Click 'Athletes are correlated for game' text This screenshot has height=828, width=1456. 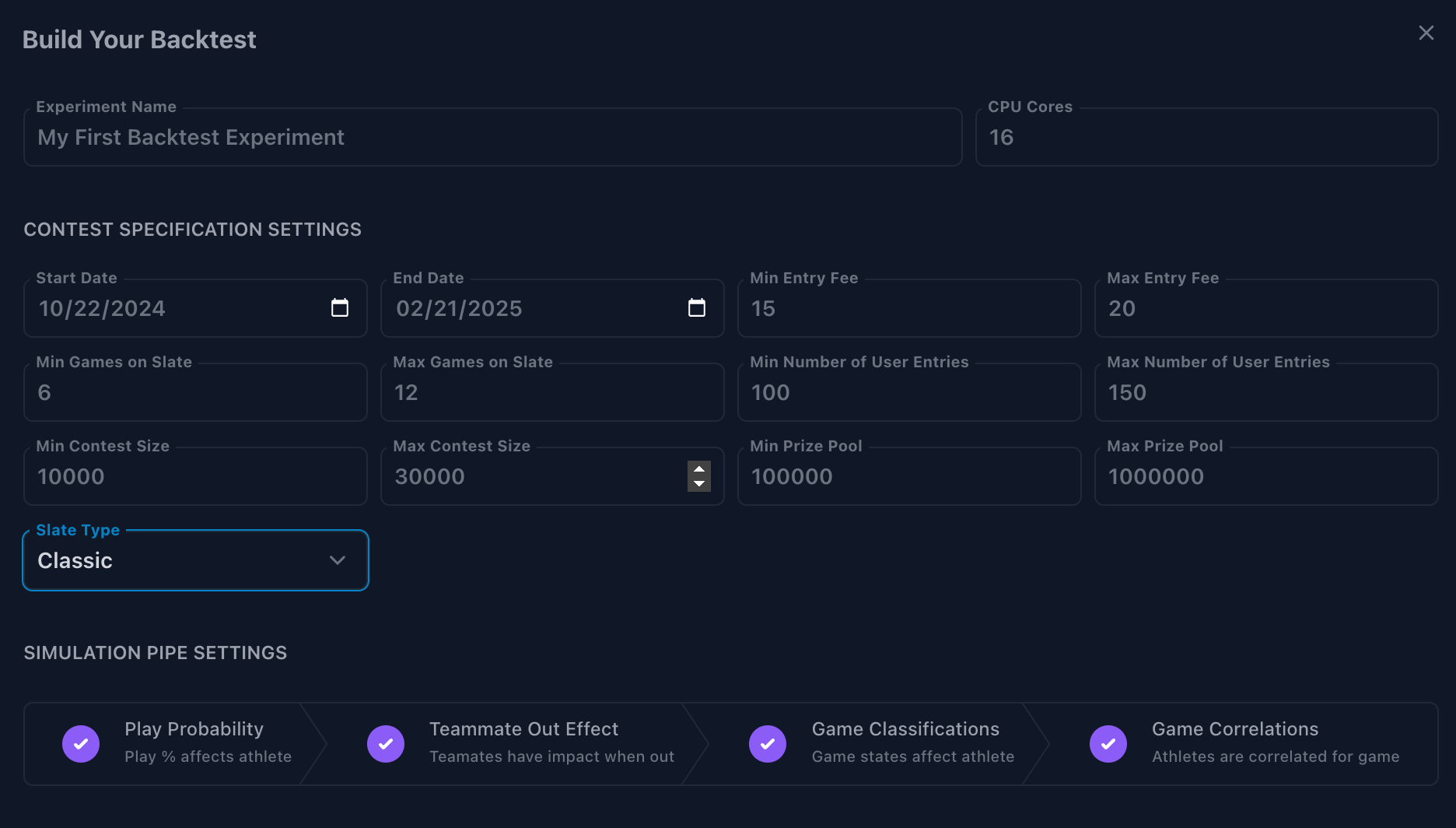(1276, 756)
